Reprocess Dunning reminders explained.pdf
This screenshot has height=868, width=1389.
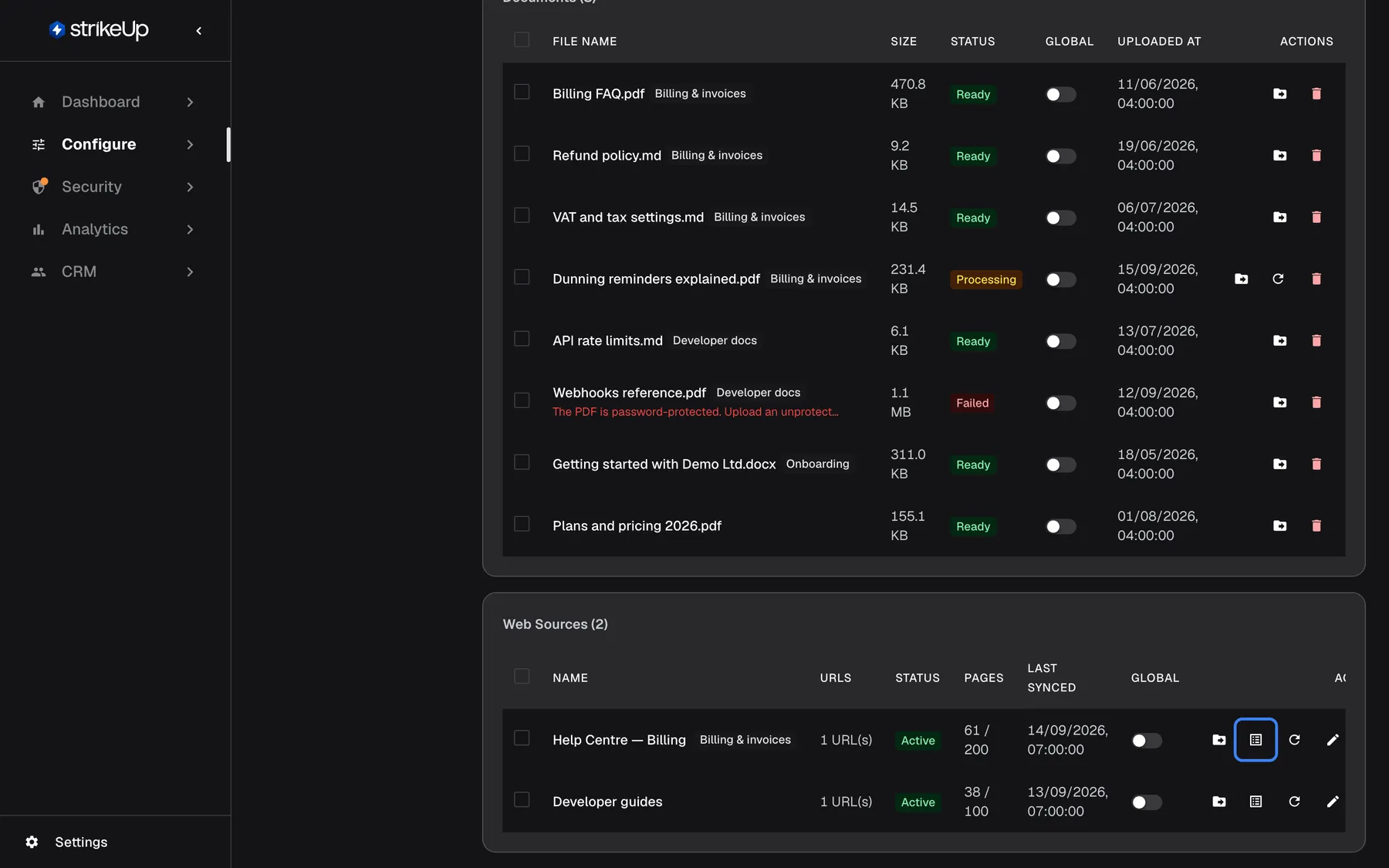[1278, 279]
